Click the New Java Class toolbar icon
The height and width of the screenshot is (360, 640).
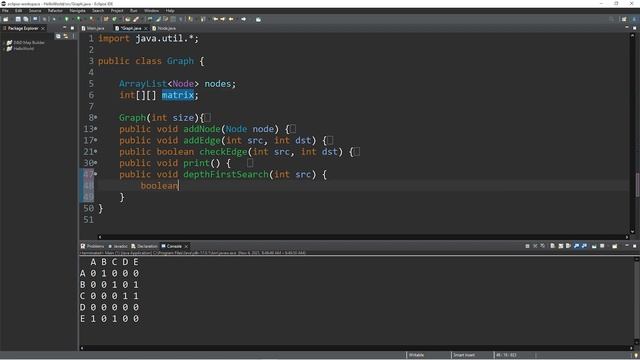[x=115, y=19]
